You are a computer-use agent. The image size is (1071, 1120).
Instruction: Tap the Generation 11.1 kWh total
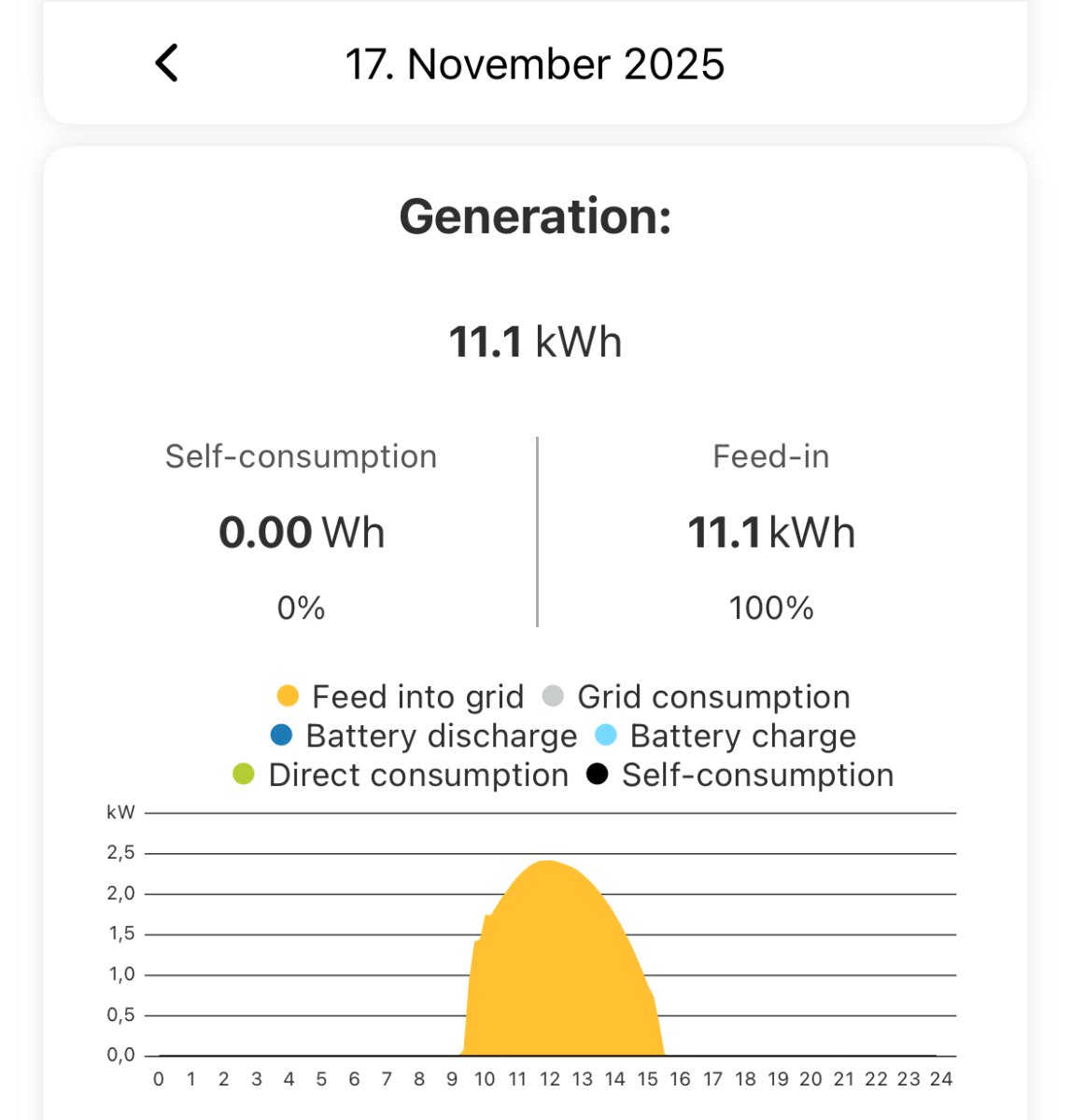[535, 342]
